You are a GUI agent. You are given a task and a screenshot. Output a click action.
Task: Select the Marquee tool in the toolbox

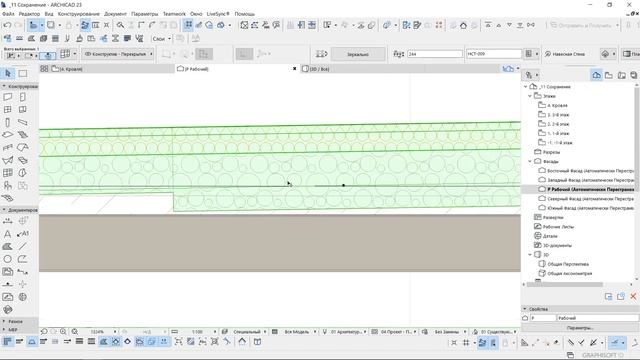tap(23, 73)
